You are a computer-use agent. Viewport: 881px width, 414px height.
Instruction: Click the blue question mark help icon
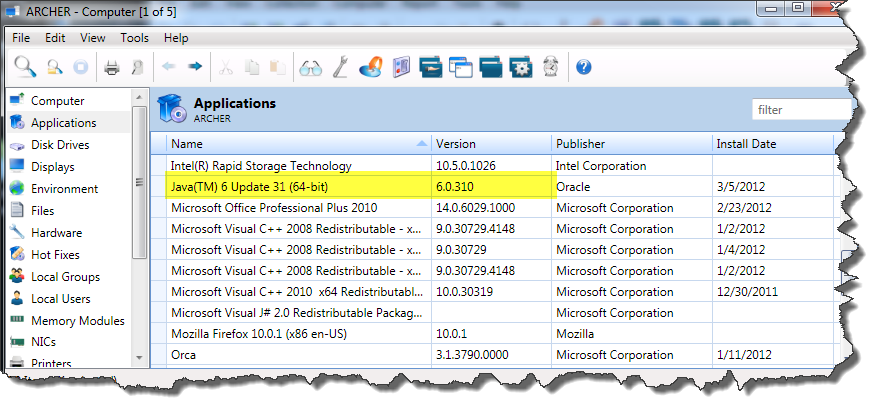coord(584,67)
